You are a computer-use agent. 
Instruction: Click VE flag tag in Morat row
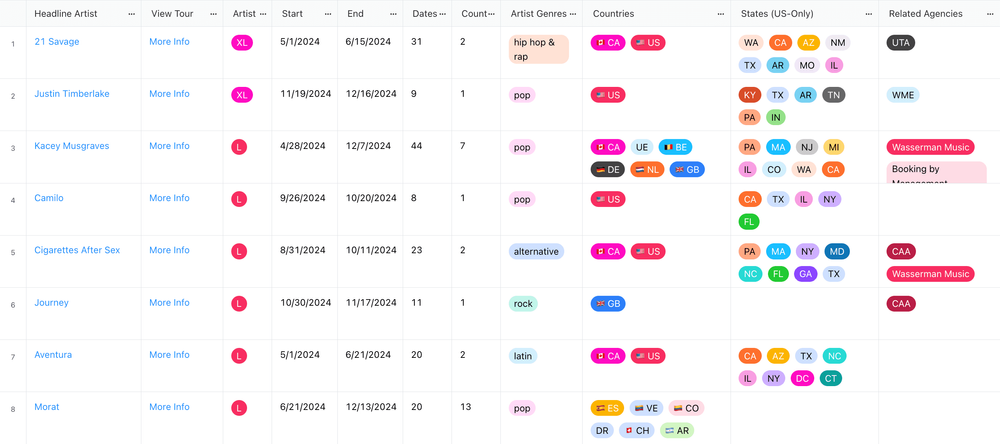(646, 408)
